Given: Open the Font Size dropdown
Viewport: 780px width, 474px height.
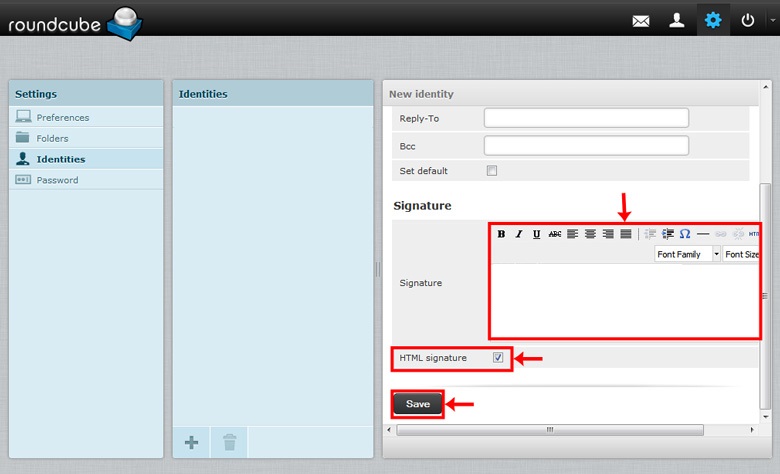Looking at the screenshot, I should [x=742, y=254].
